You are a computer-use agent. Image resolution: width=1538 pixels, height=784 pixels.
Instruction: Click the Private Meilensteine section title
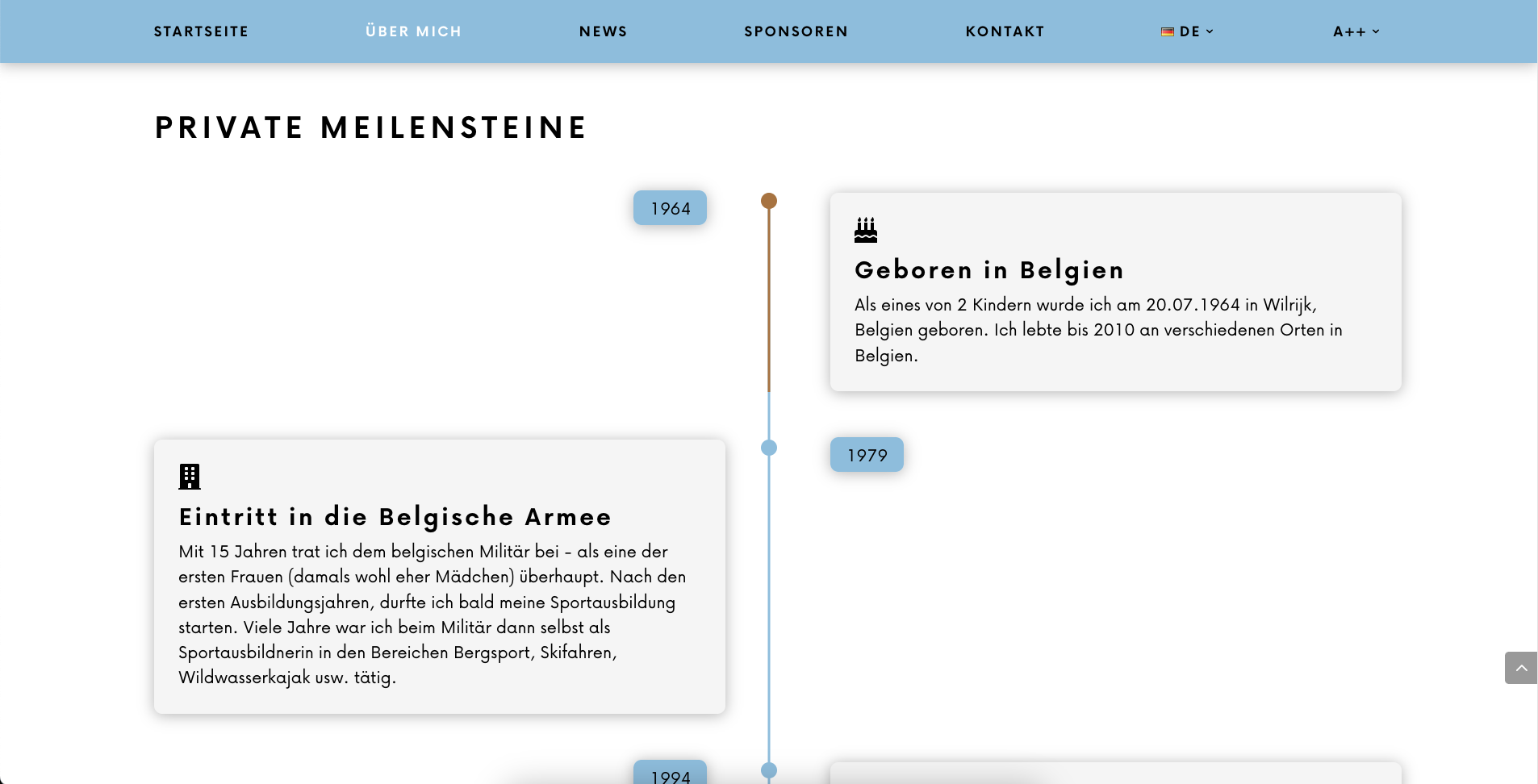point(371,127)
